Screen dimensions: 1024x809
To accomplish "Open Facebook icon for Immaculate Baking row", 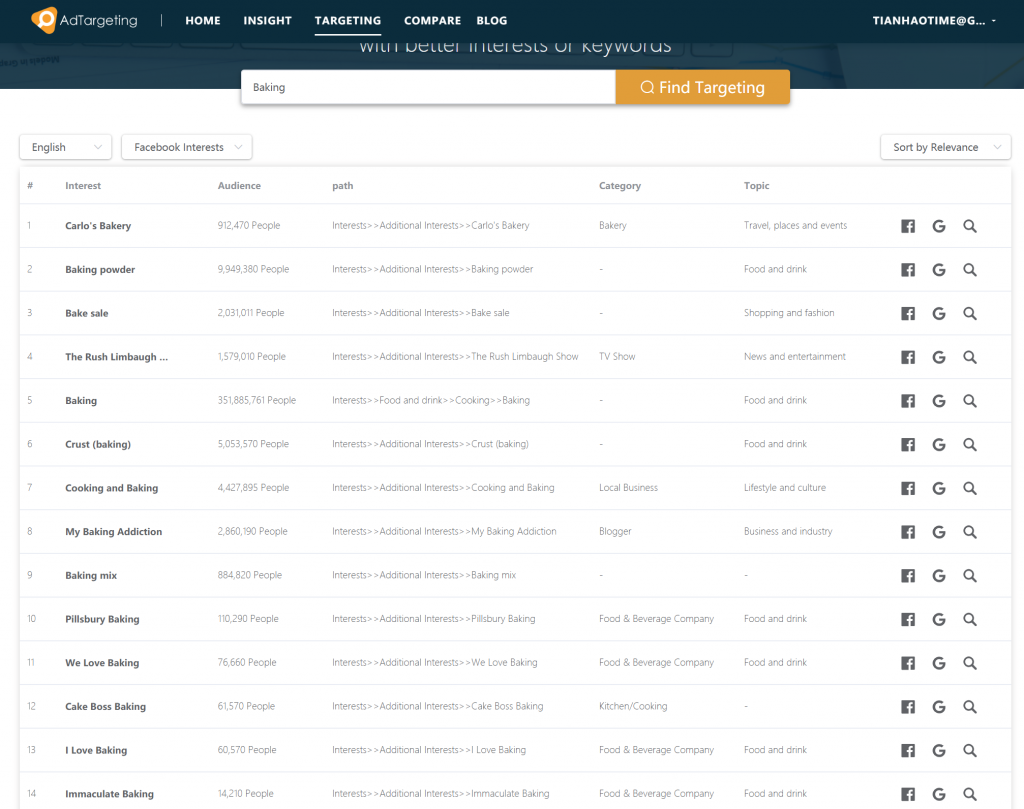I will coord(908,795).
